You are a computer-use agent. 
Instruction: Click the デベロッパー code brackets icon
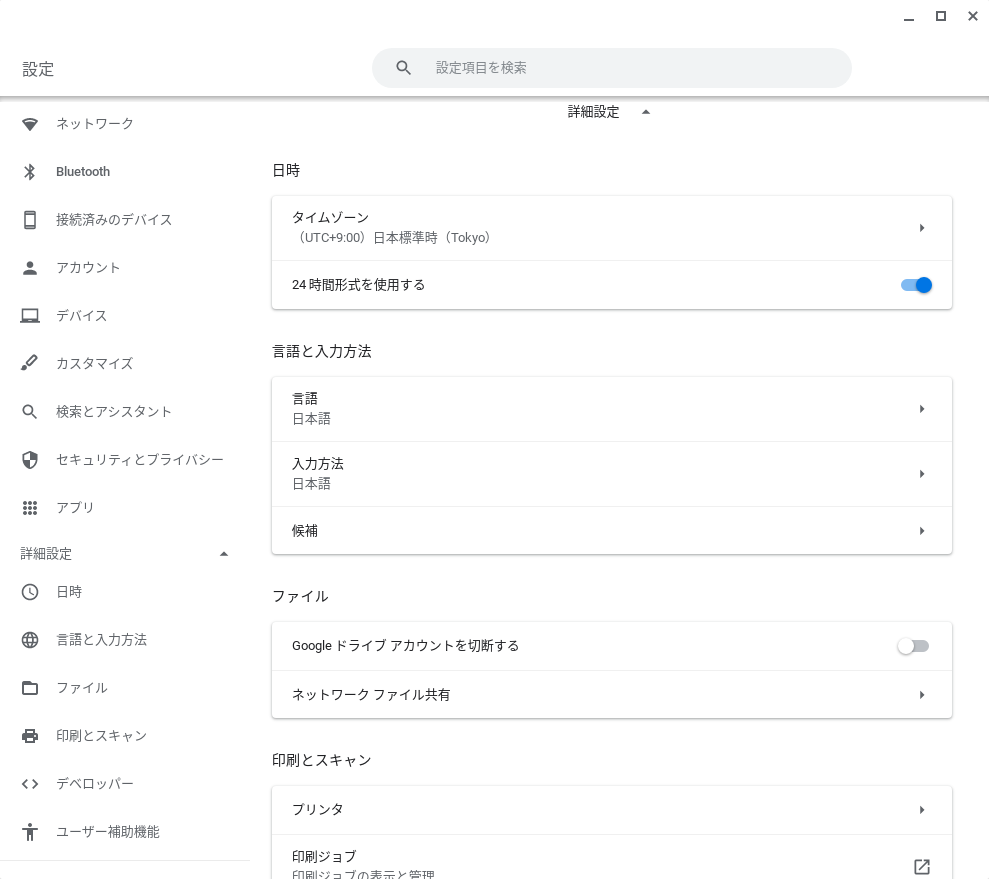point(30,784)
